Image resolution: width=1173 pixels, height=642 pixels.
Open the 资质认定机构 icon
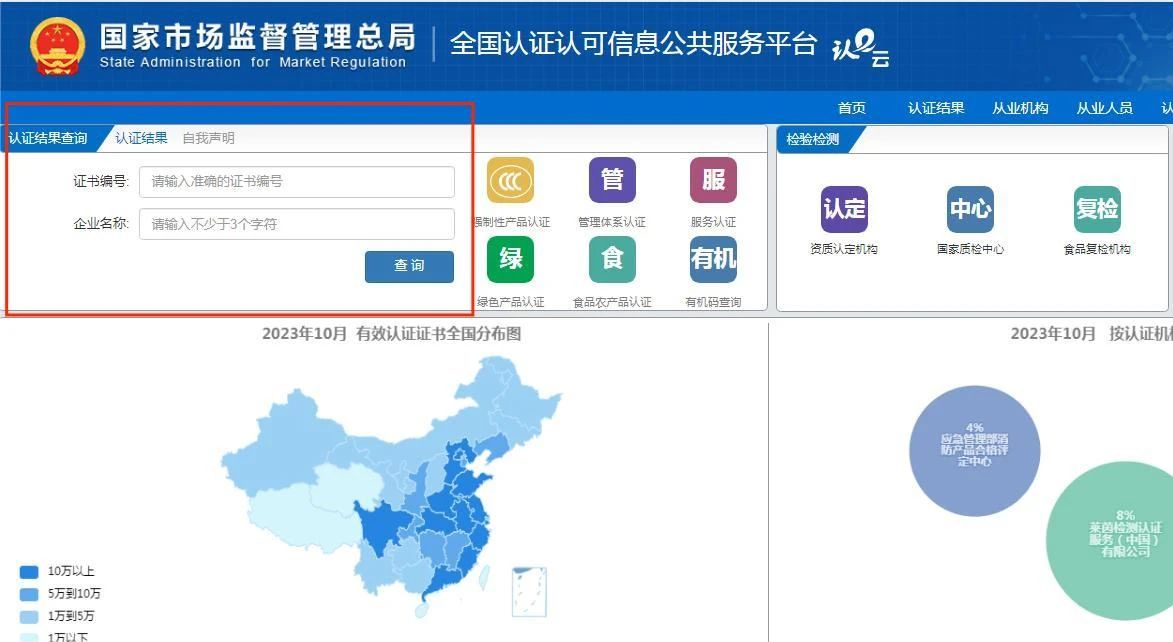pos(844,209)
